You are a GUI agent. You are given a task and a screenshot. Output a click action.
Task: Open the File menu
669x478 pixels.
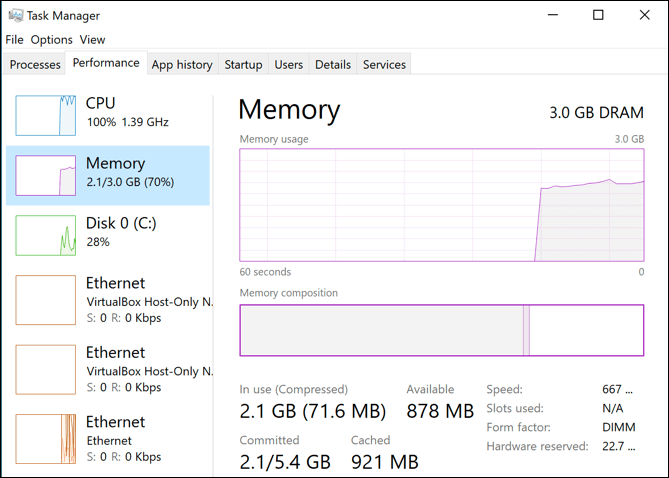click(14, 40)
